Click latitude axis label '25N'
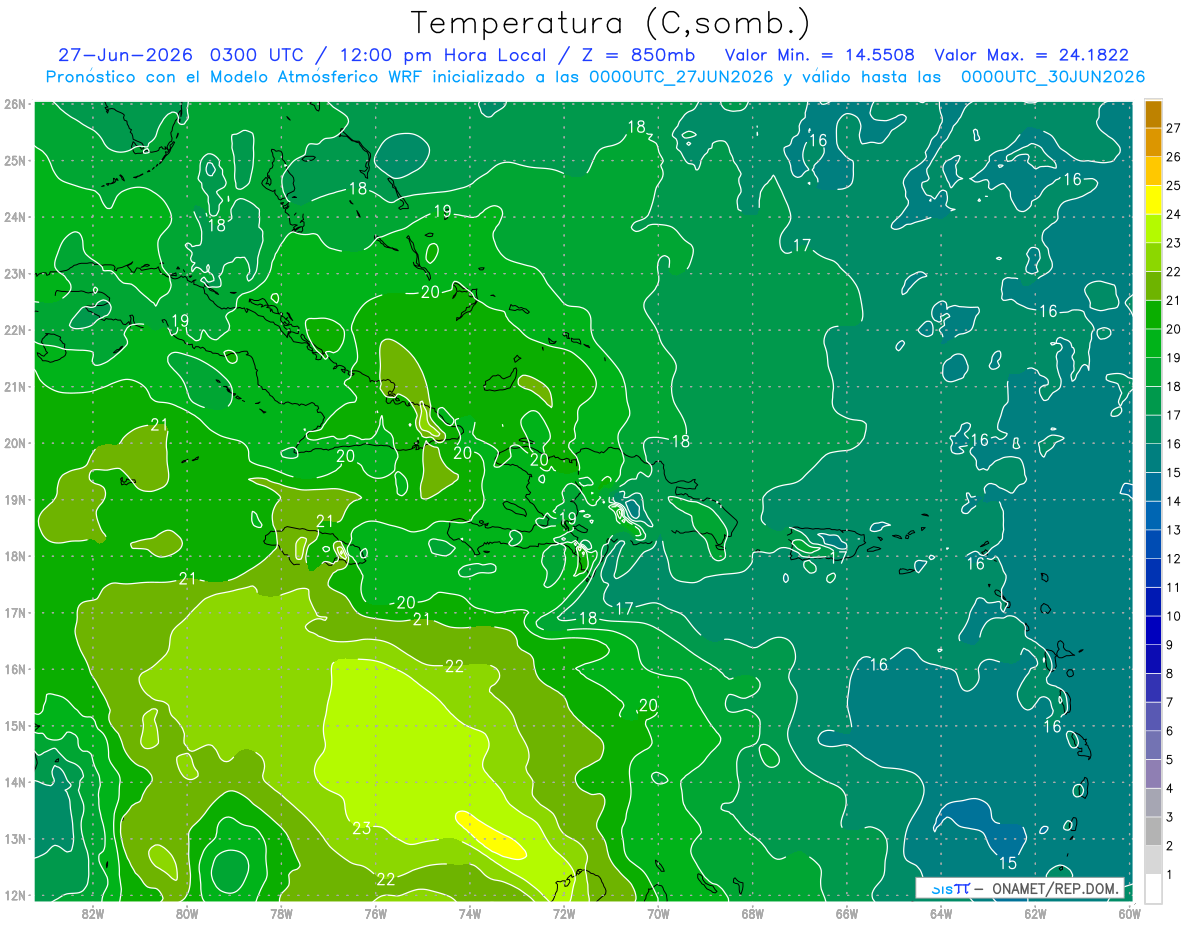Image resolution: width=1200 pixels, height=927 pixels. 14,160
